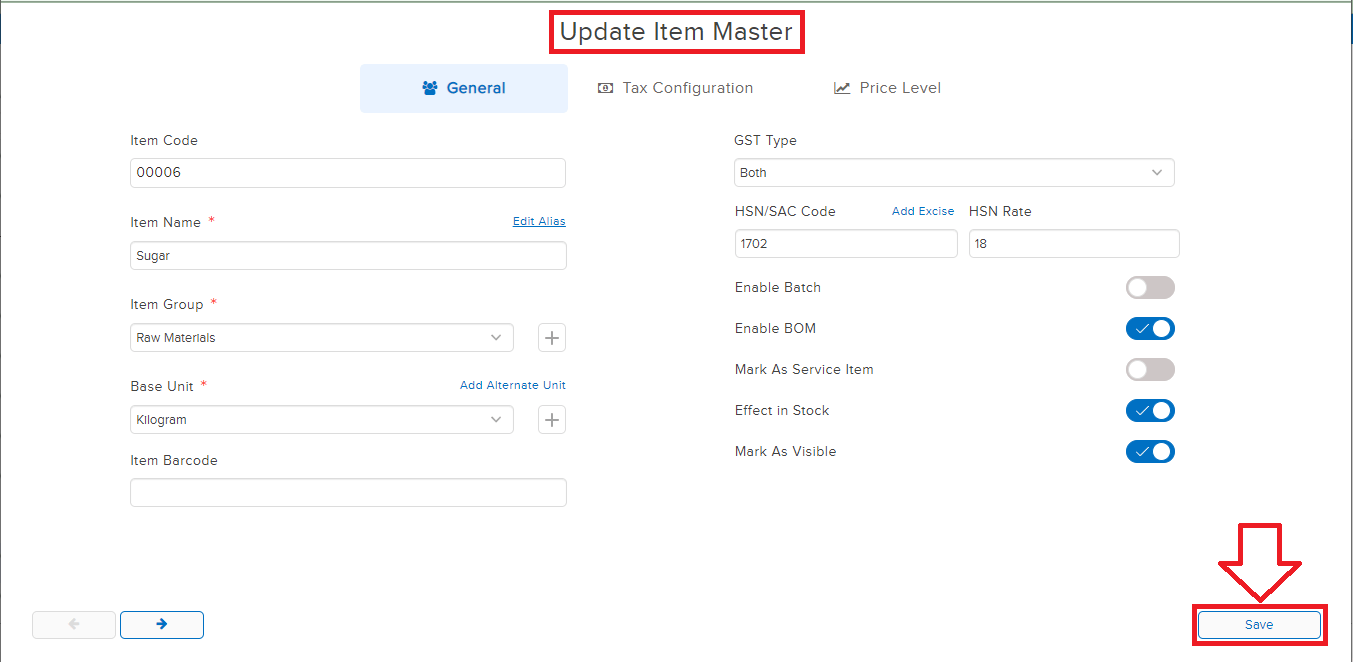Click the Add Alternate Unit link
Screen dimensions: 1353x662
point(512,385)
